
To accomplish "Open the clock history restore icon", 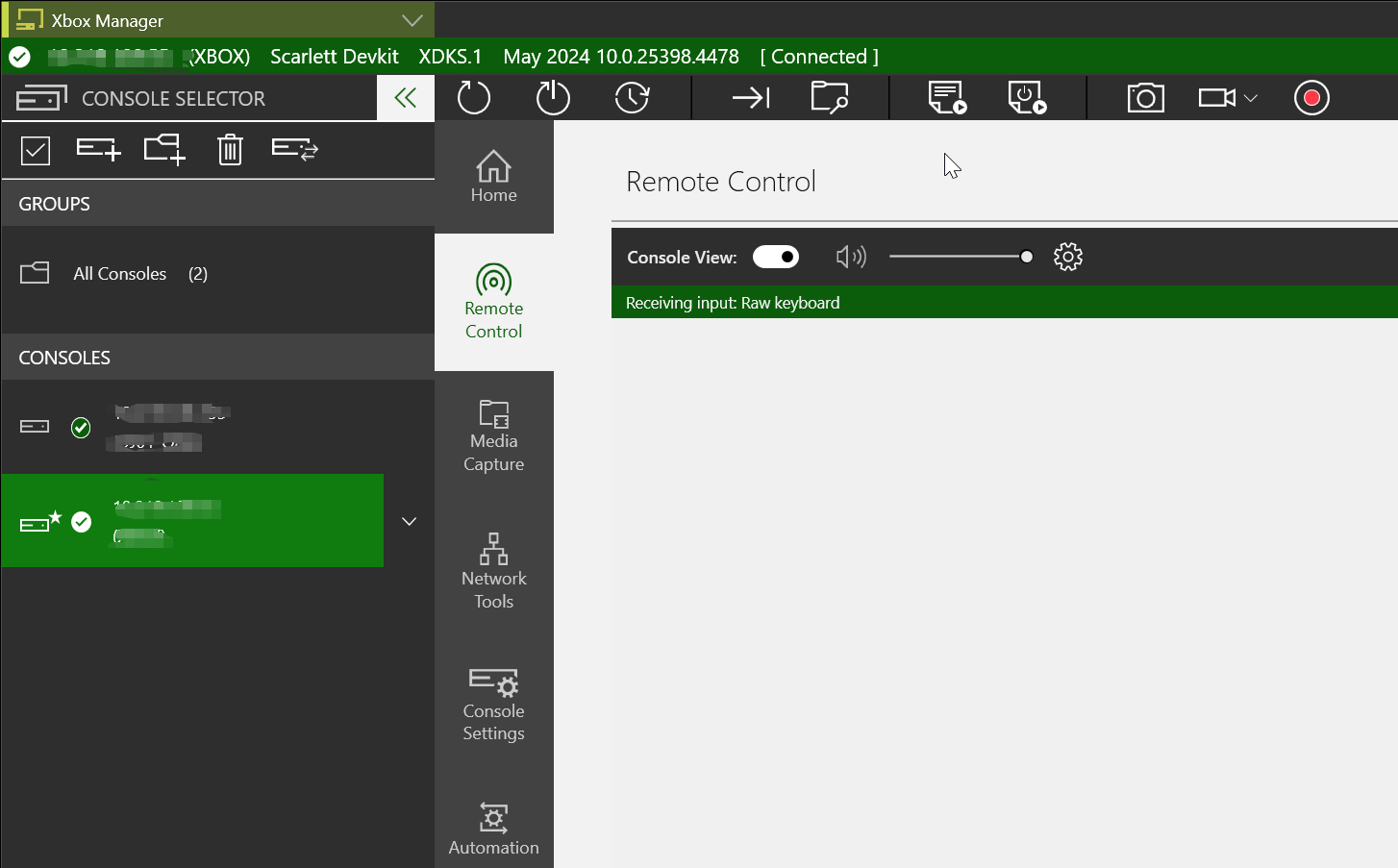I will click(x=632, y=97).
